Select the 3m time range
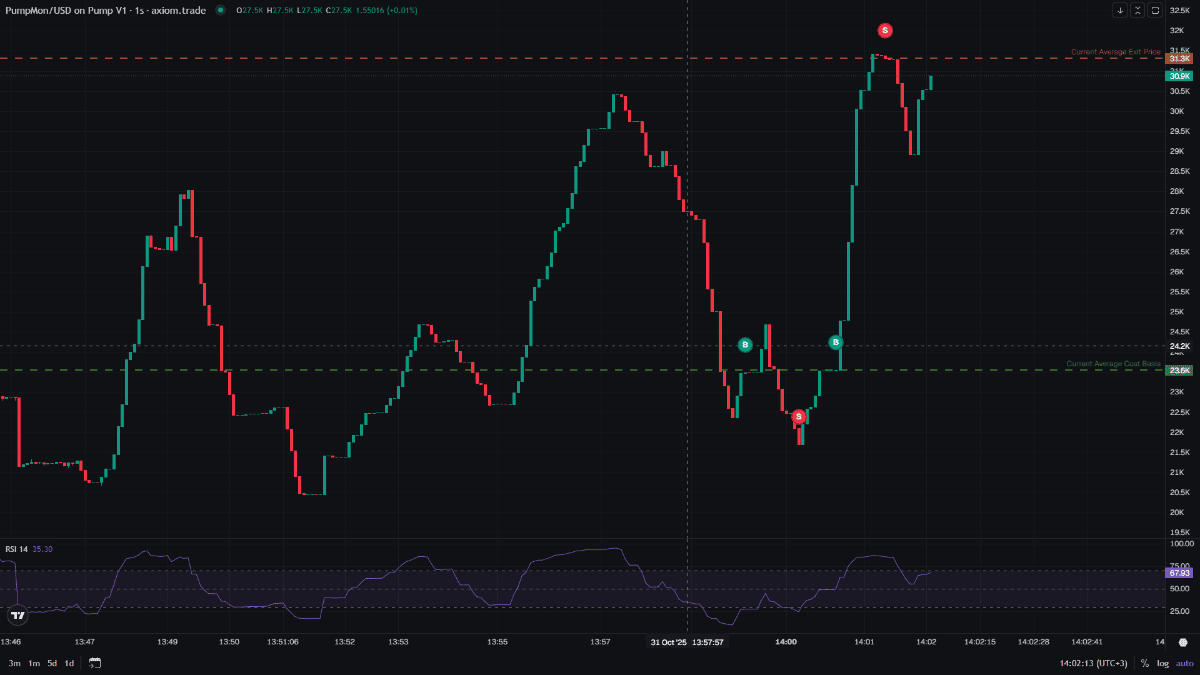Viewport: 1200px width, 675px height. point(14,663)
